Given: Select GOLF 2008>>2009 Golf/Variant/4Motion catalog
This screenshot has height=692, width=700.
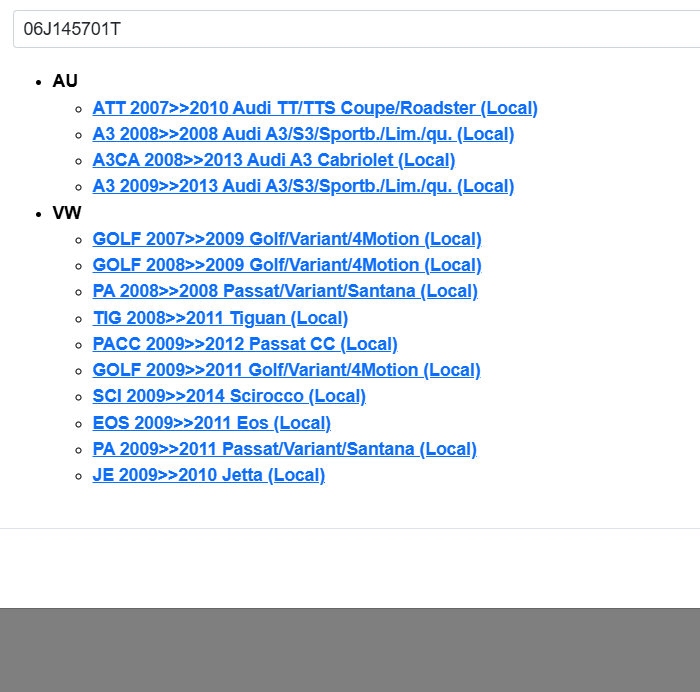Looking at the screenshot, I should 287,265.
